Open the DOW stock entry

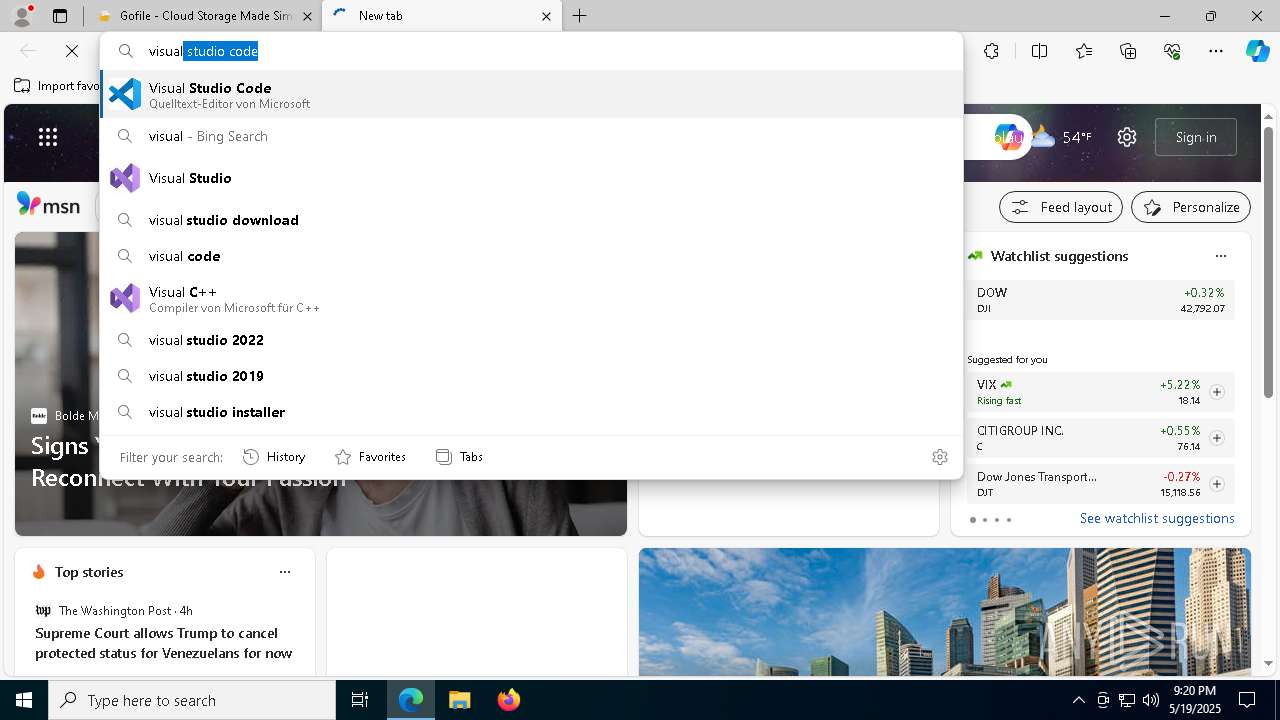point(1101,300)
